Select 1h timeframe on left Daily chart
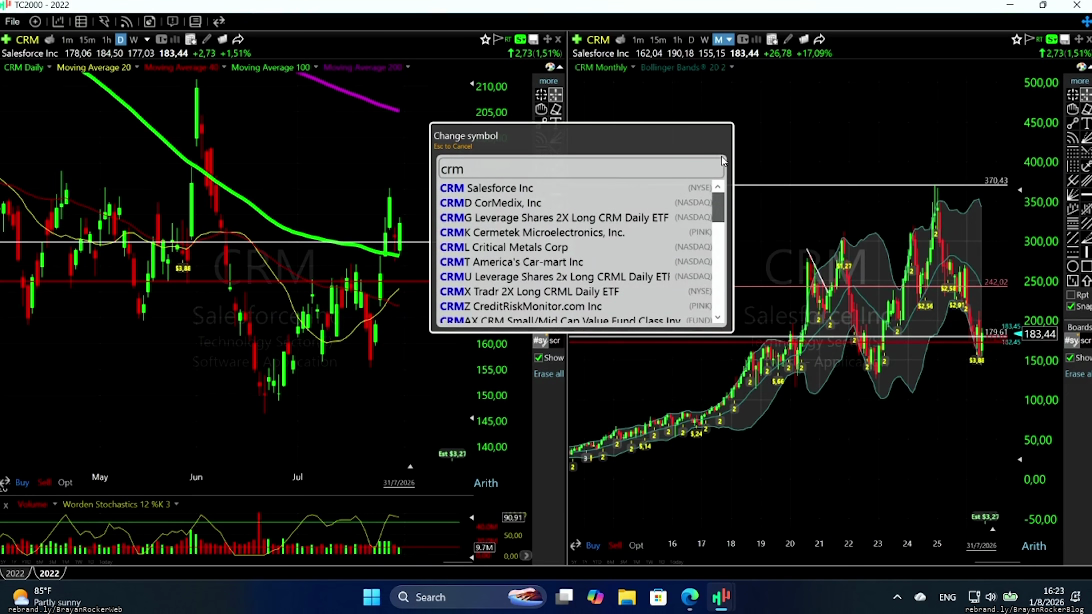 (107, 40)
